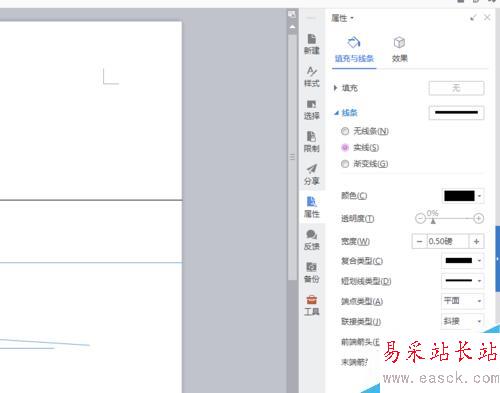Open the 复合类型 dropdown
Viewport: 500px width, 393px height.
click(x=462, y=261)
